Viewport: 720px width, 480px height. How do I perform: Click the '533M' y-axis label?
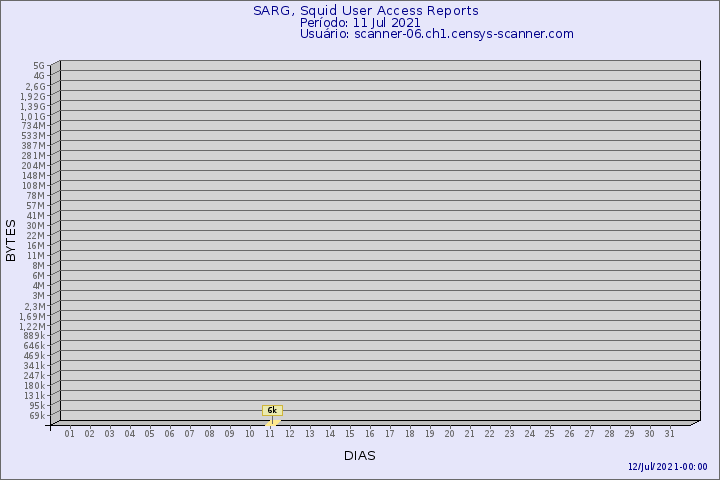(34, 136)
